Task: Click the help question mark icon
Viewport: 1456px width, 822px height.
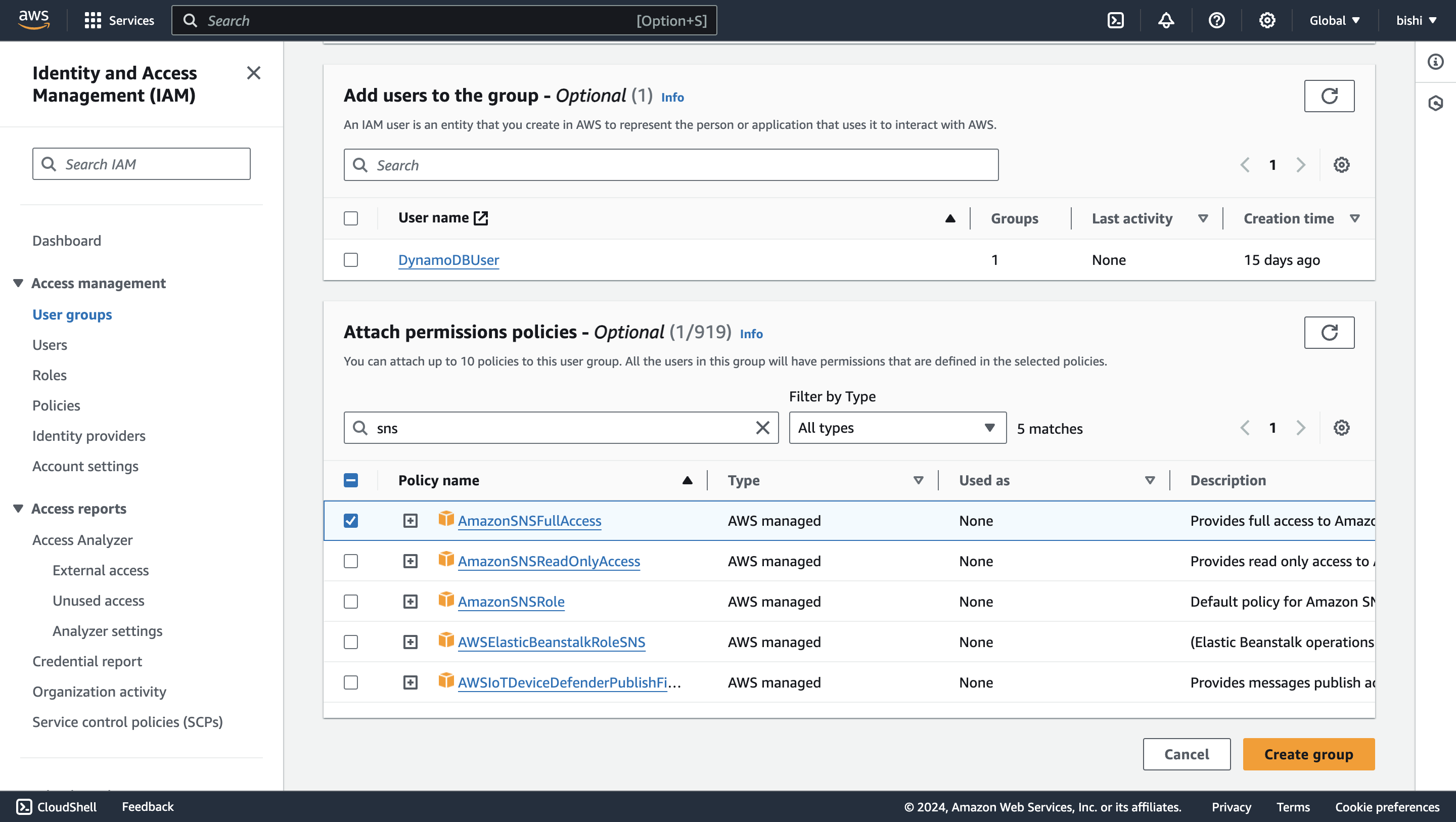Action: tap(1216, 21)
